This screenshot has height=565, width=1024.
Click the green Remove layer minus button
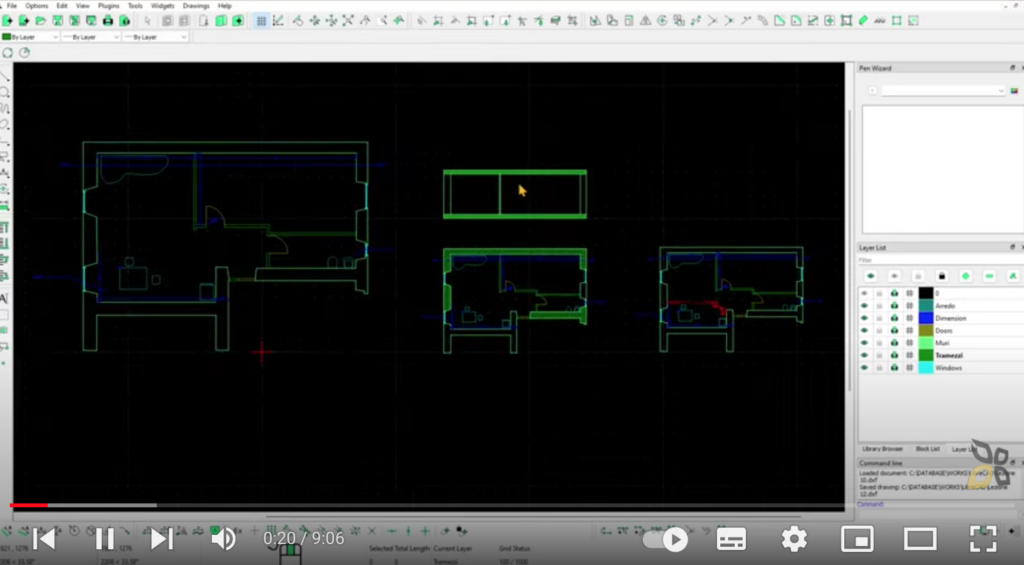click(x=989, y=276)
